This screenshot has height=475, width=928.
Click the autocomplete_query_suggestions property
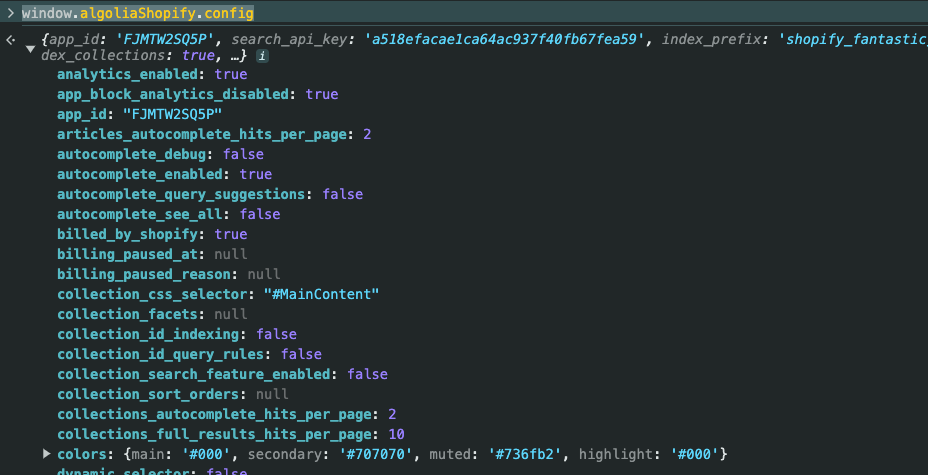(x=181, y=194)
